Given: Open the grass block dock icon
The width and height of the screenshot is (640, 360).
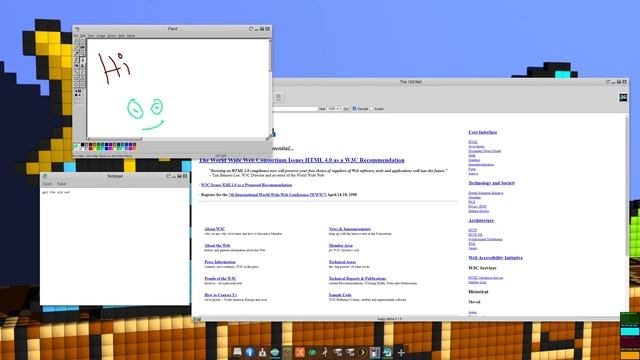Looking at the screenshot, I should [287, 352].
